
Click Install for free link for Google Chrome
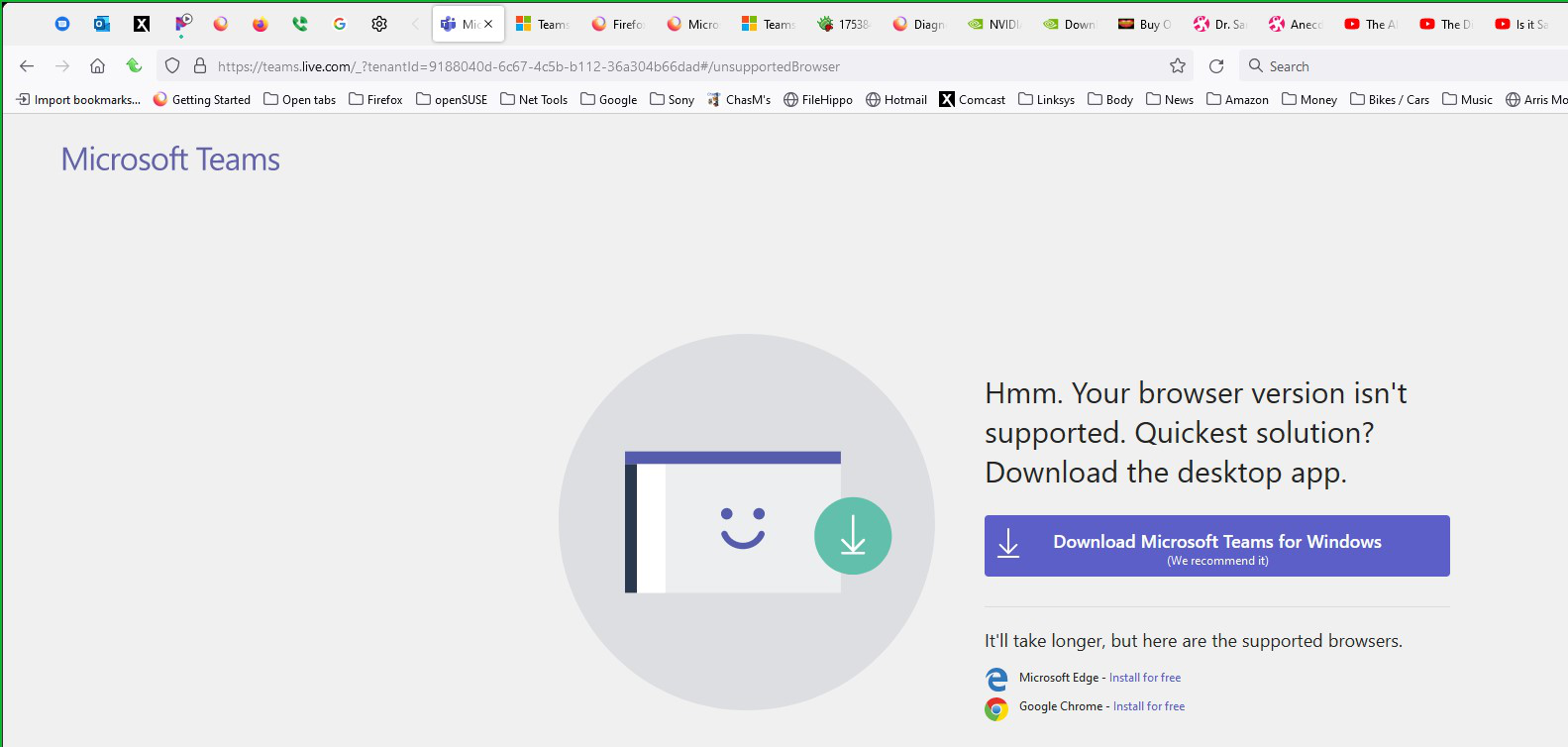coord(1148,706)
